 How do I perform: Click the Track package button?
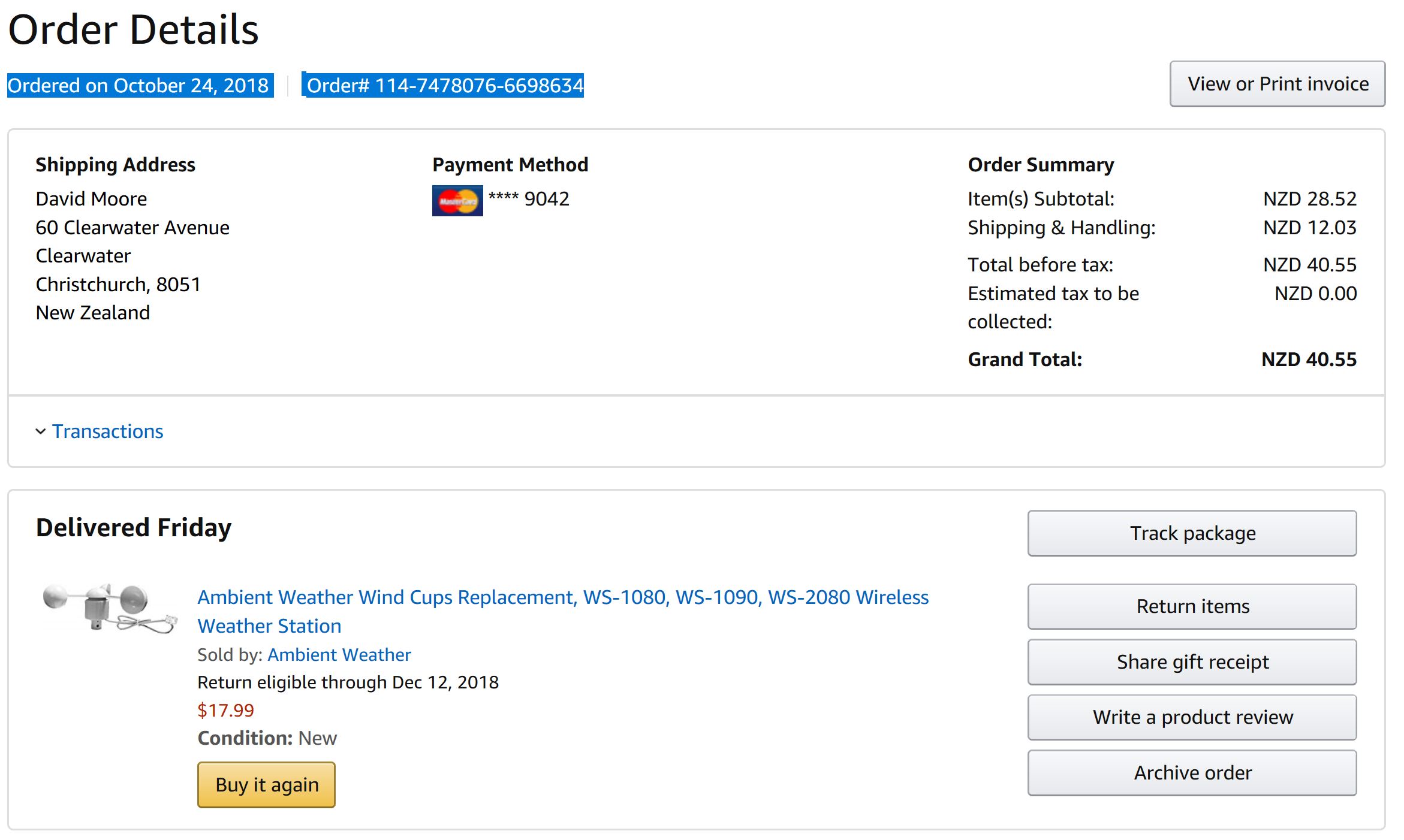click(1192, 533)
